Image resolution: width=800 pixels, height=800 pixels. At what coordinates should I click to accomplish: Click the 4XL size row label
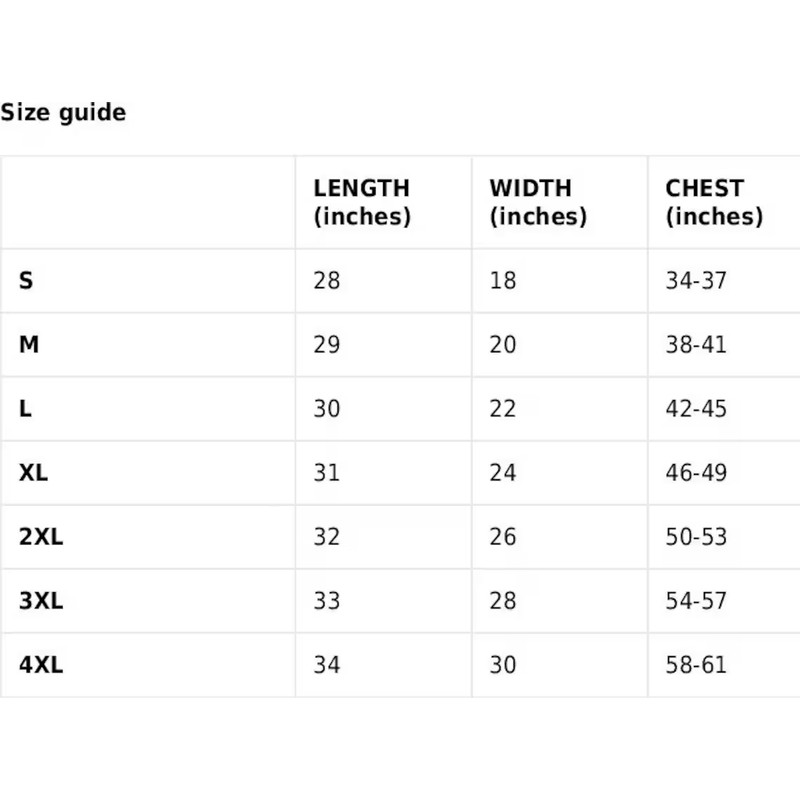click(41, 665)
